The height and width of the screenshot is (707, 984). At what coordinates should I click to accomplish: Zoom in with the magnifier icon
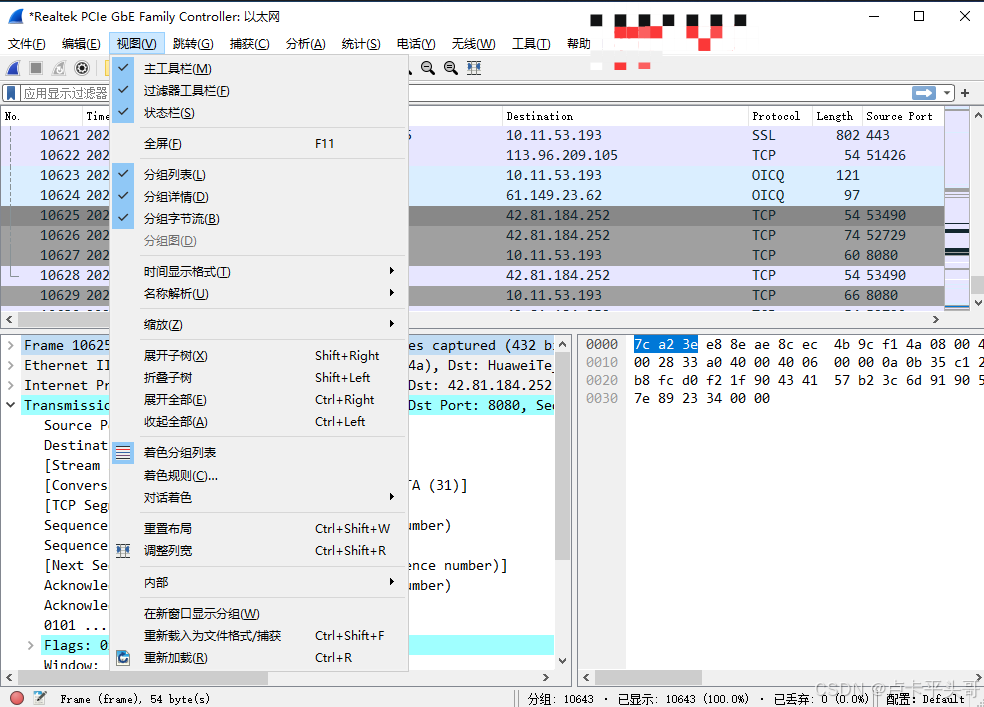[408, 67]
